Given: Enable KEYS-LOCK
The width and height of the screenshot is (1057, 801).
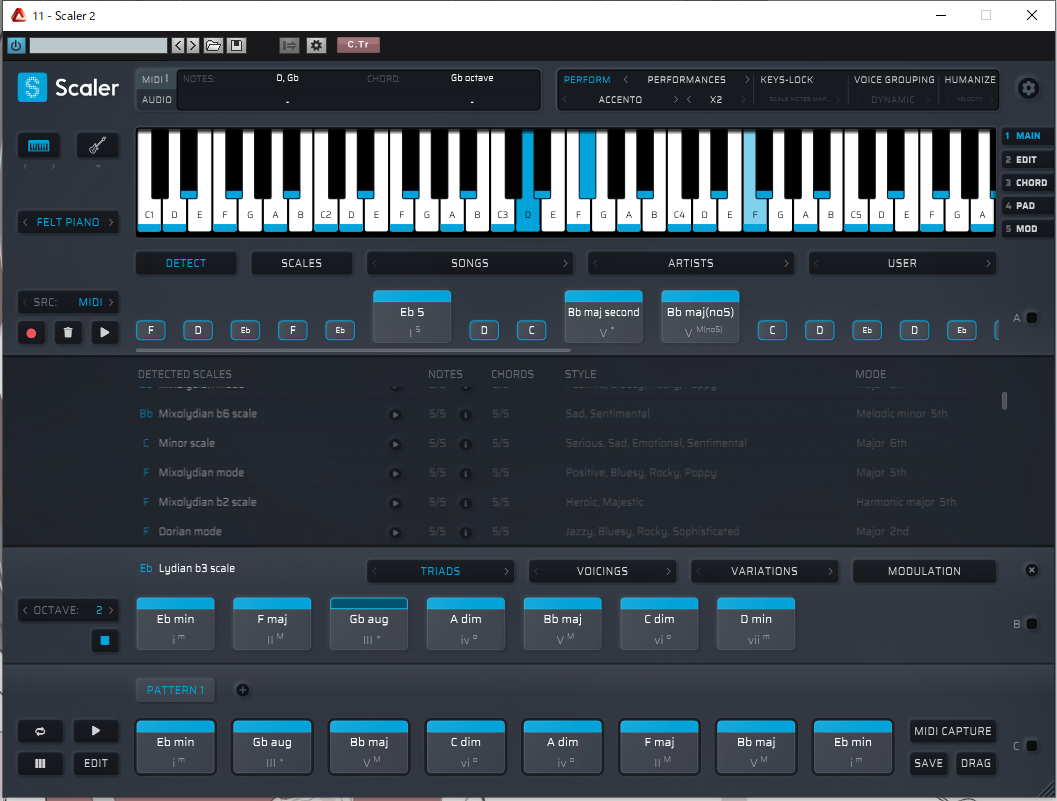Looking at the screenshot, I should [x=787, y=80].
